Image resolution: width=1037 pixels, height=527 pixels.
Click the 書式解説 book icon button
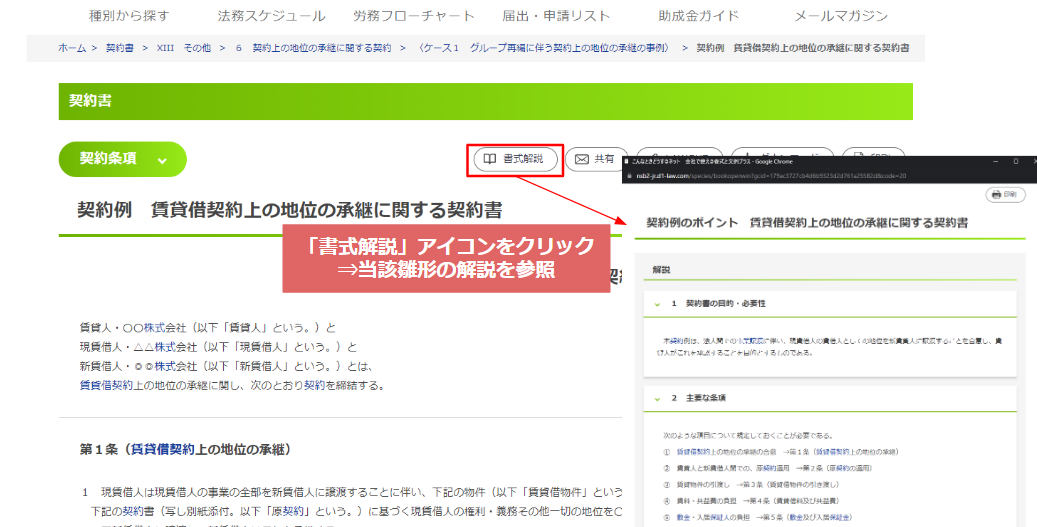point(515,159)
